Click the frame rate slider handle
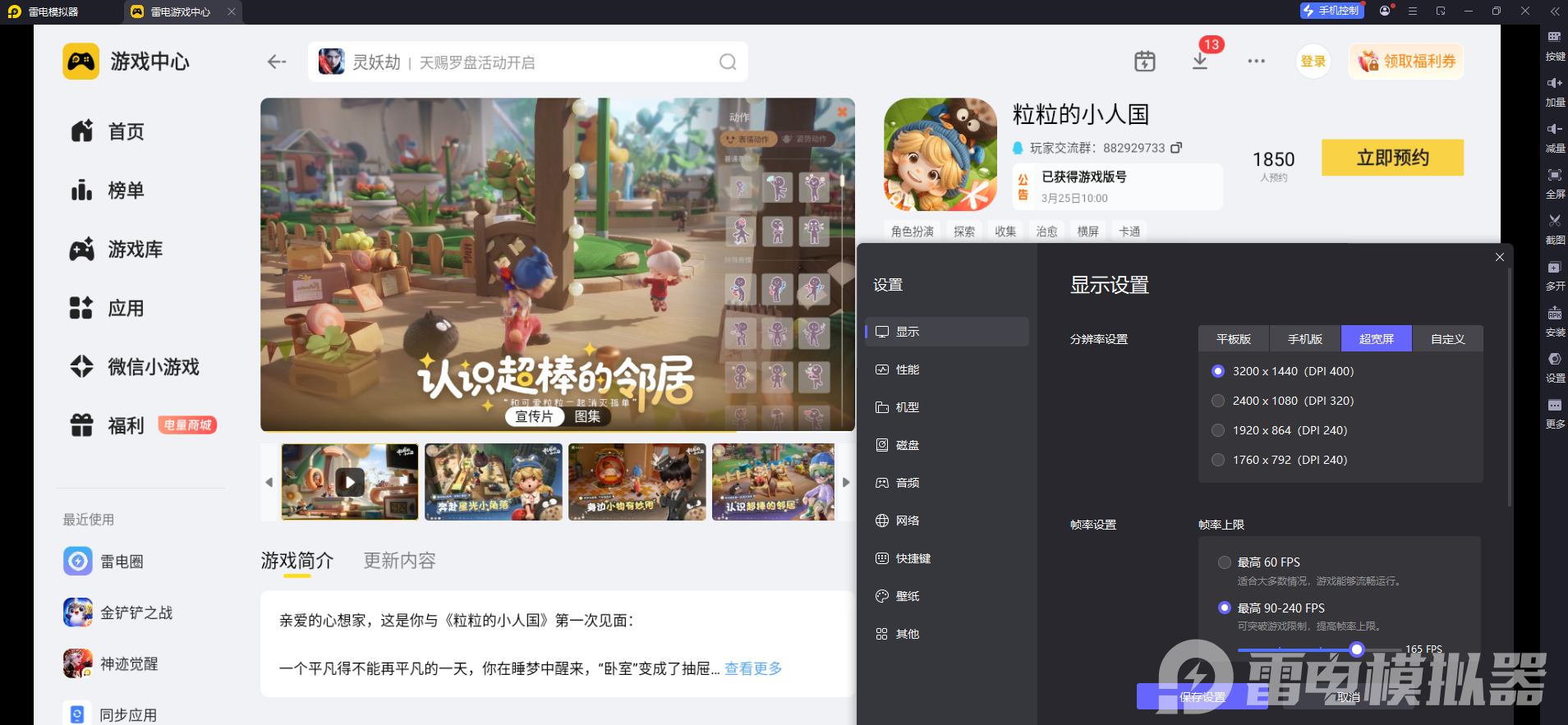This screenshot has width=1568, height=725. (1357, 649)
